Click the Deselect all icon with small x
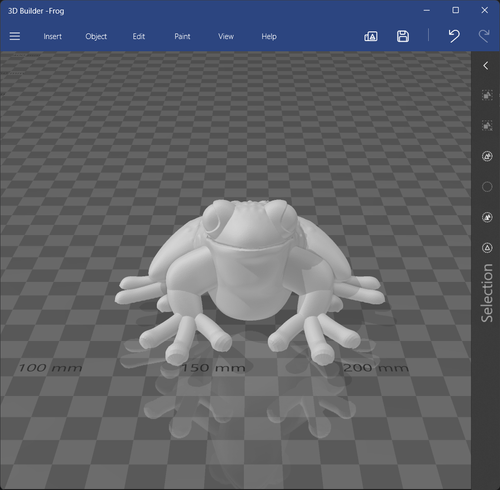 click(x=487, y=126)
